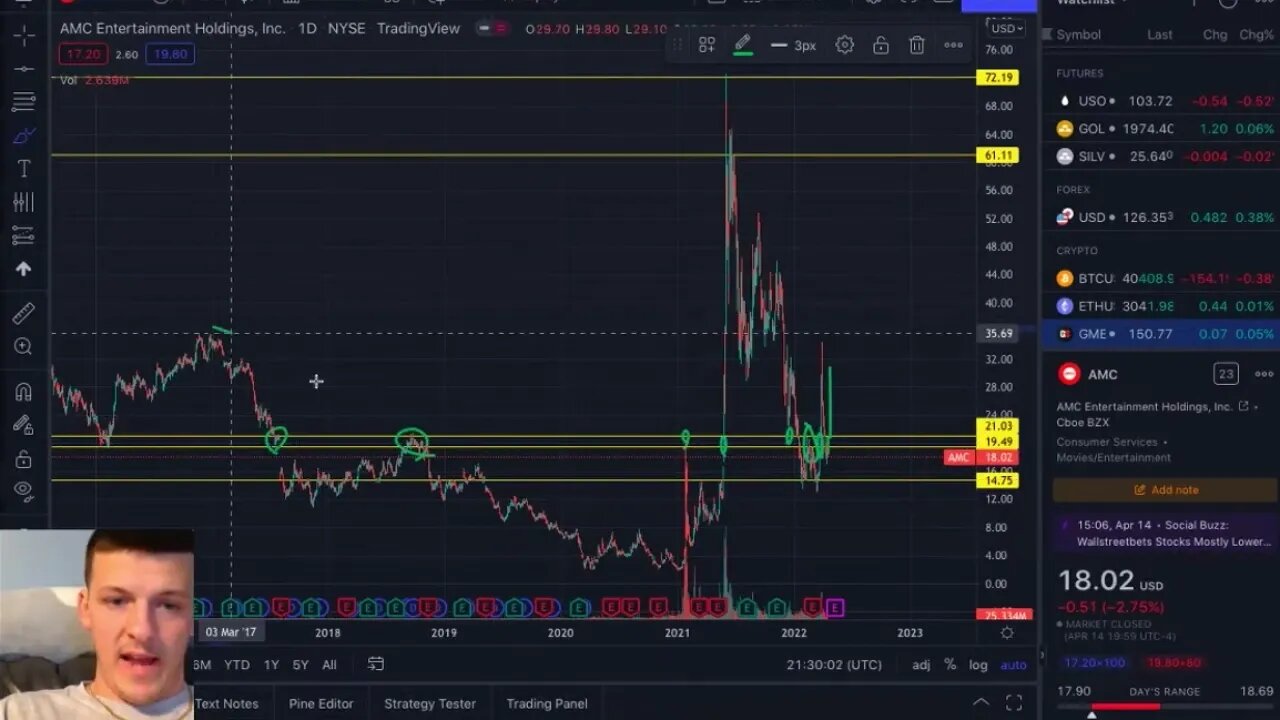Open the Trading Panel tab

pos(547,704)
